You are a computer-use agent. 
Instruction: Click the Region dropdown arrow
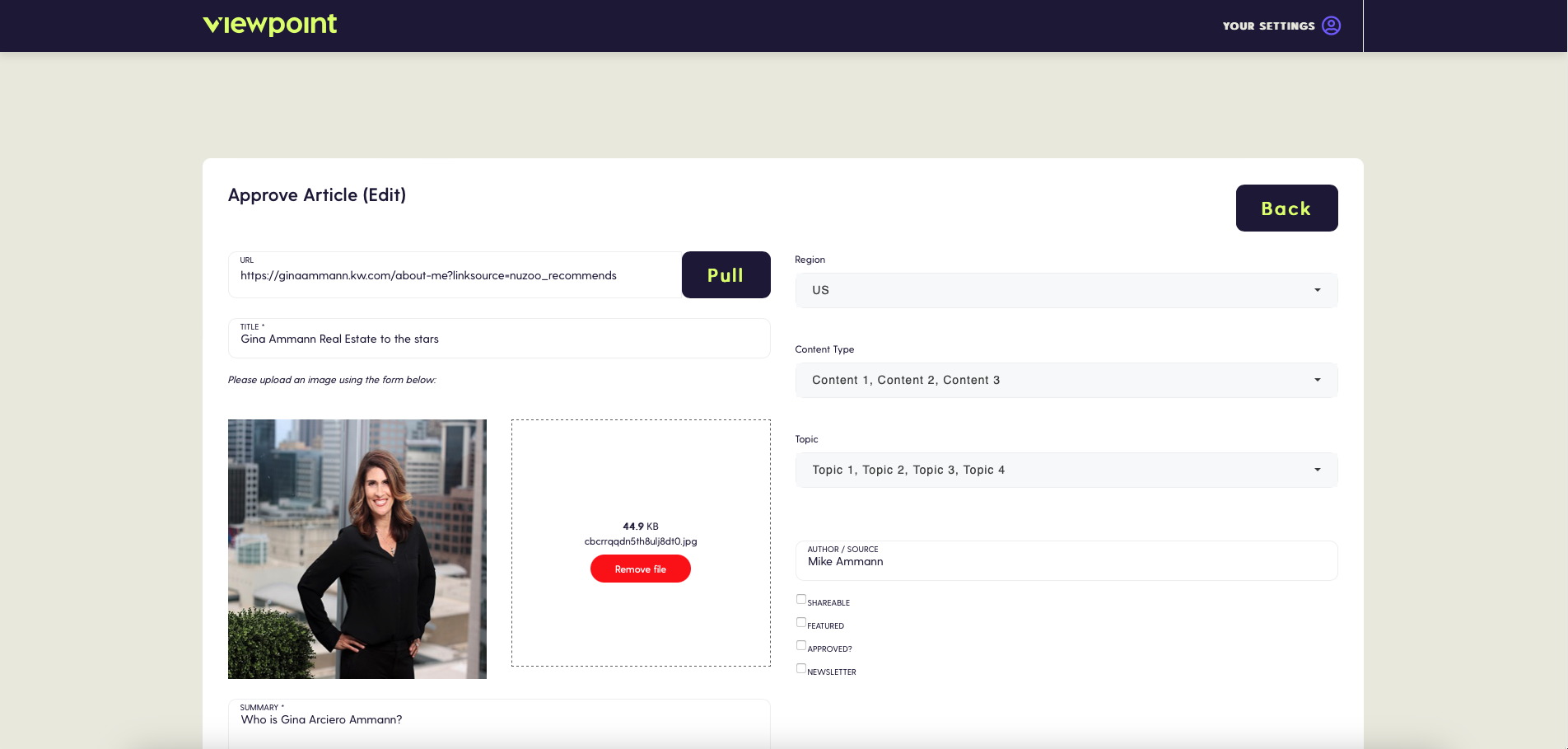click(x=1317, y=290)
